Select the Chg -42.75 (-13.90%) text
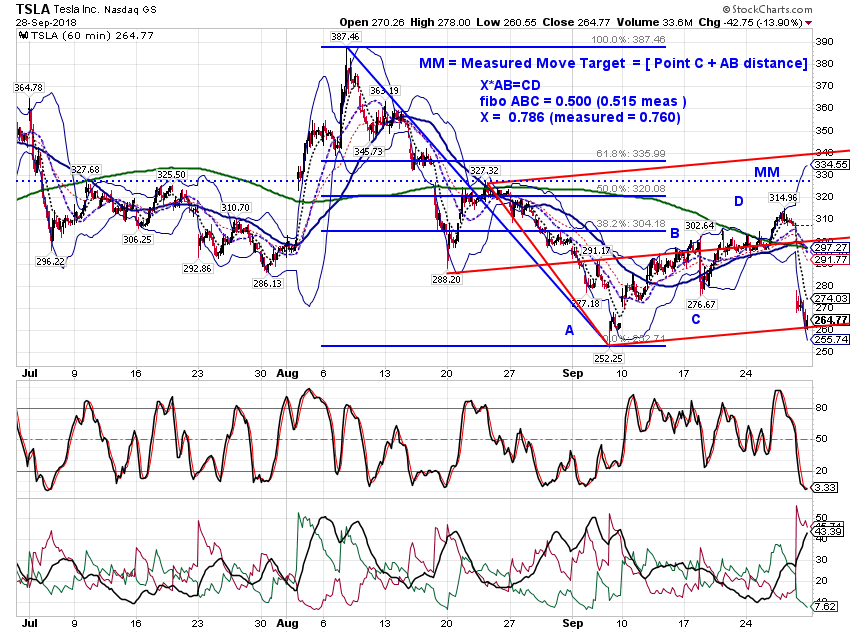The width and height of the screenshot is (850, 633). 750,22
